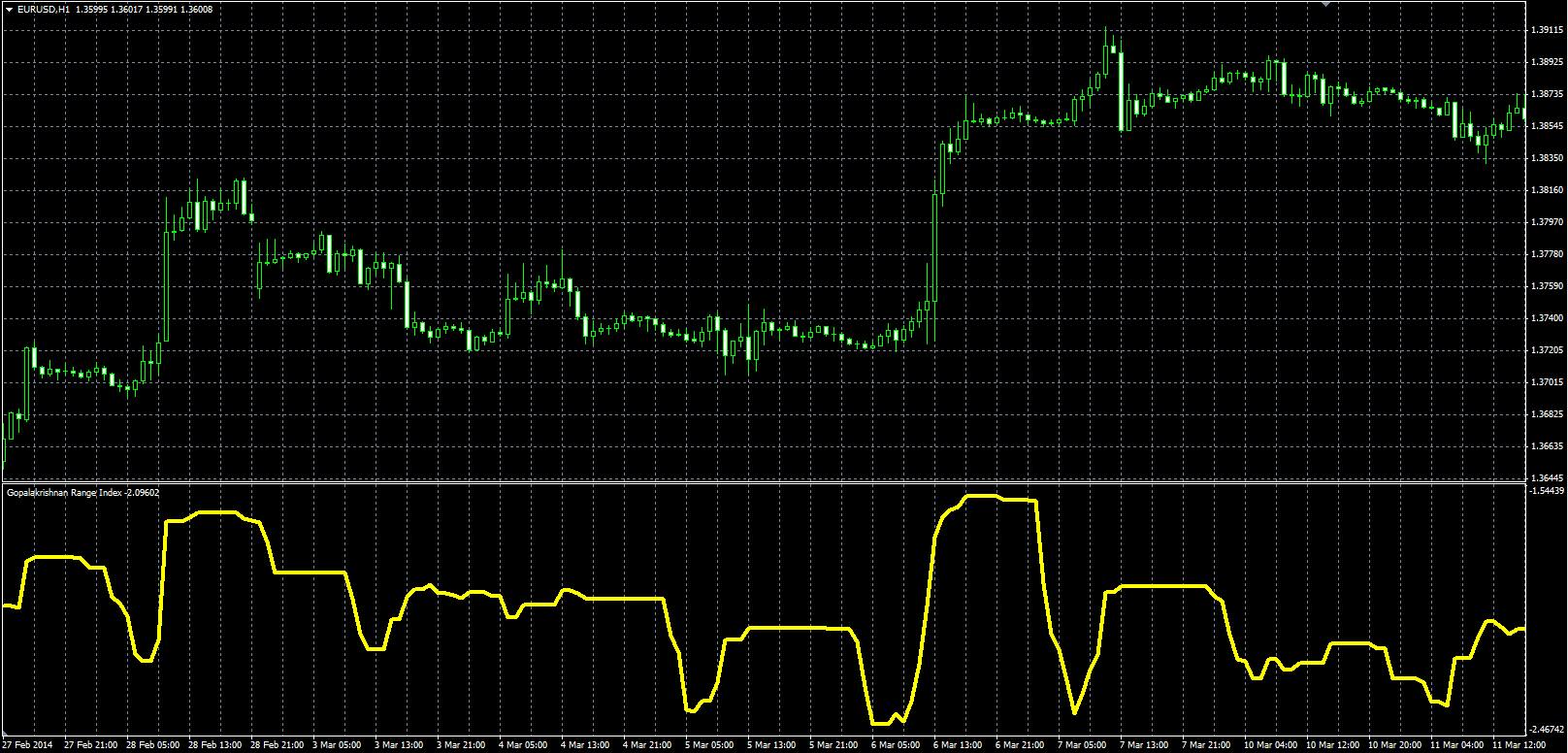
Task: Click price level 1.37970 on the axis
Action: pos(1547,222)
